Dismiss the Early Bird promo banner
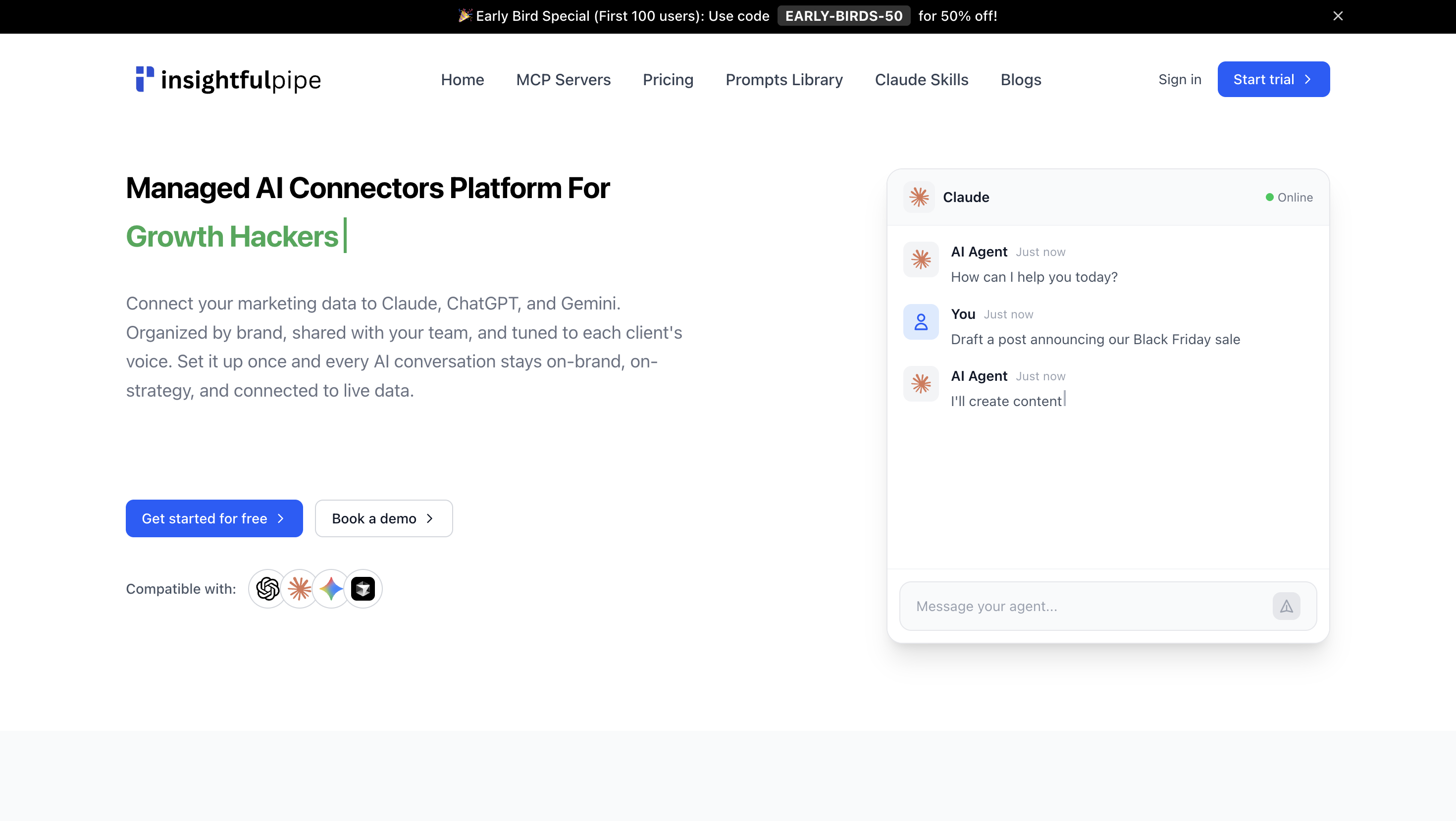The height and width of the screenshot is (821, 1456). [x=1338, y=16]
